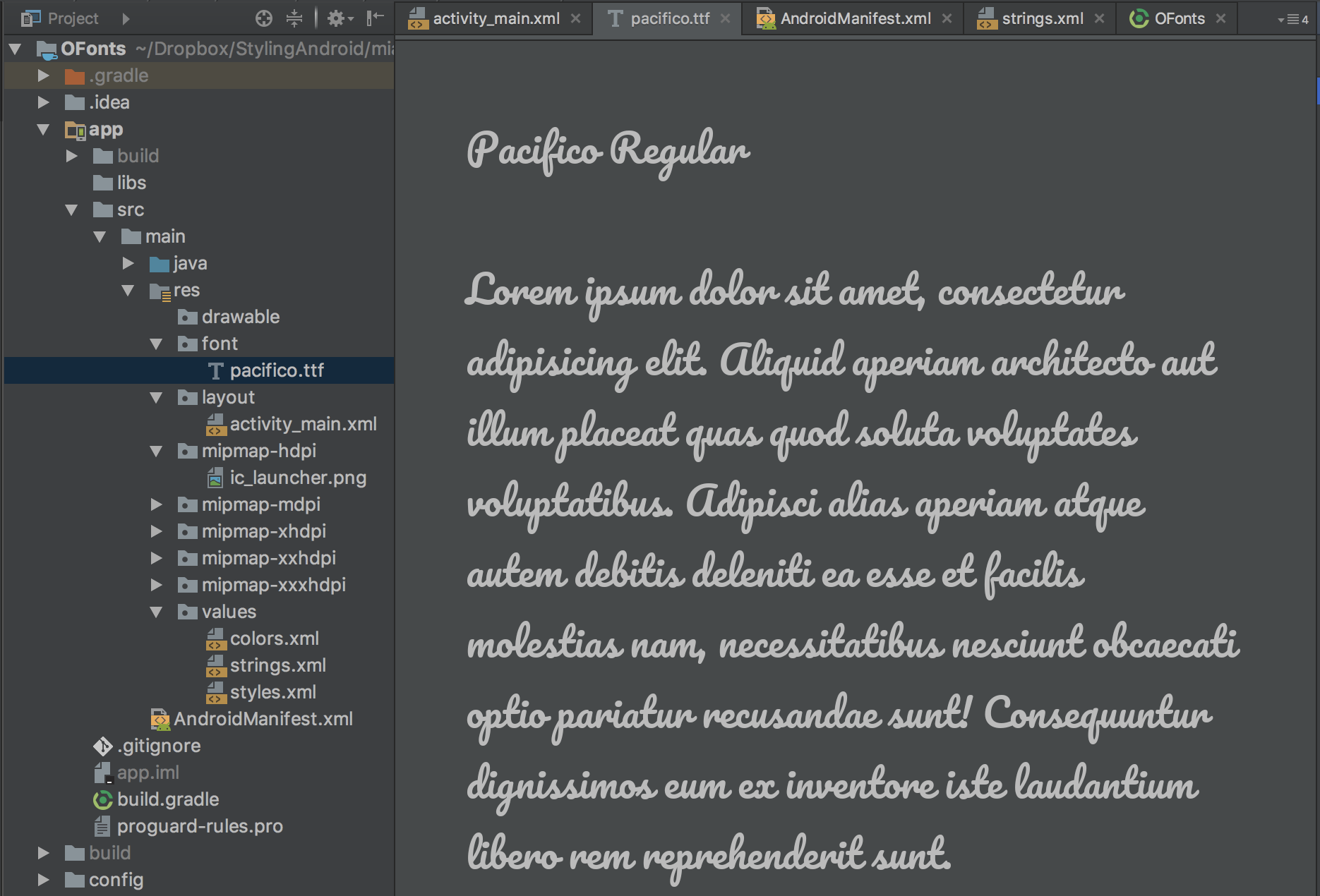1320x896 pixels.
Task: Expand the mipmap-xxhdpi folder
Action: click(157, 558)
